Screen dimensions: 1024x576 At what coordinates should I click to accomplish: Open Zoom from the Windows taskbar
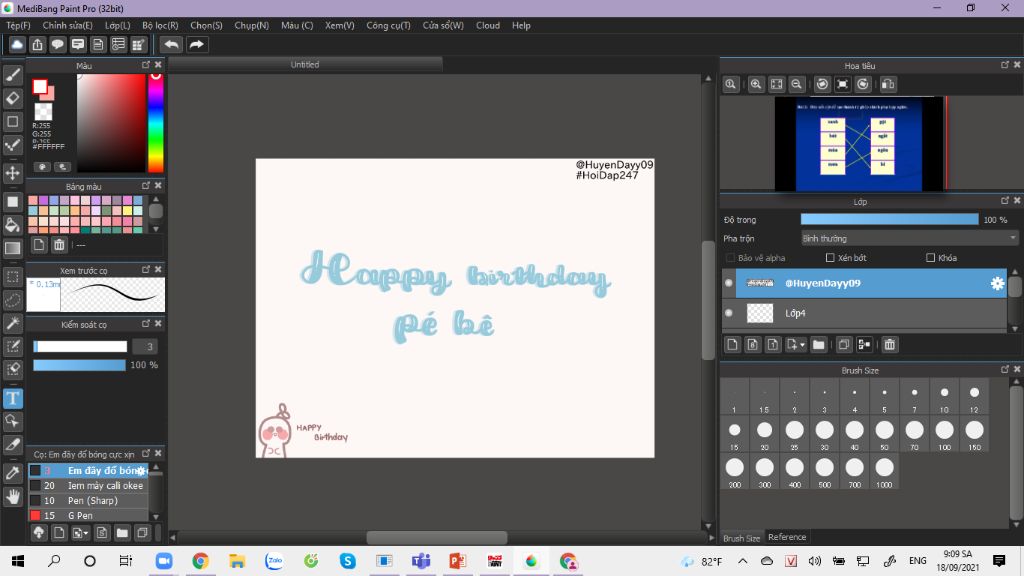164,561
